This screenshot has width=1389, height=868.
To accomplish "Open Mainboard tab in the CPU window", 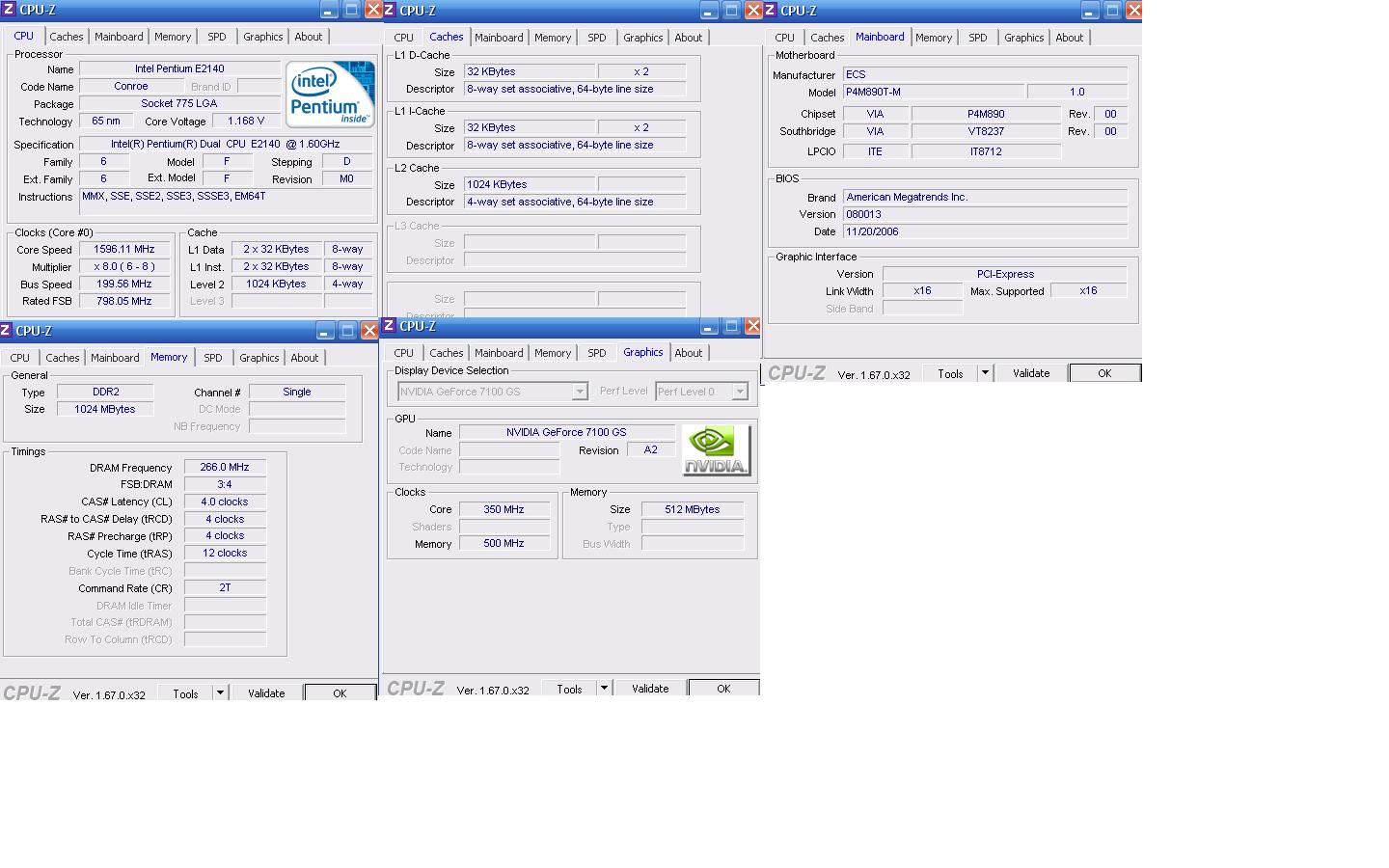I will [x=119, y=37].
